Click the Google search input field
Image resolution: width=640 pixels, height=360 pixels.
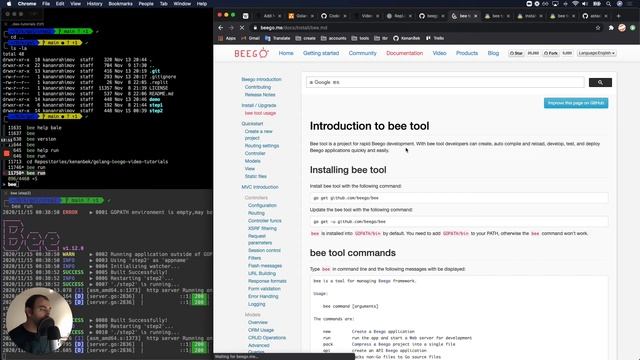pos(445,82)
